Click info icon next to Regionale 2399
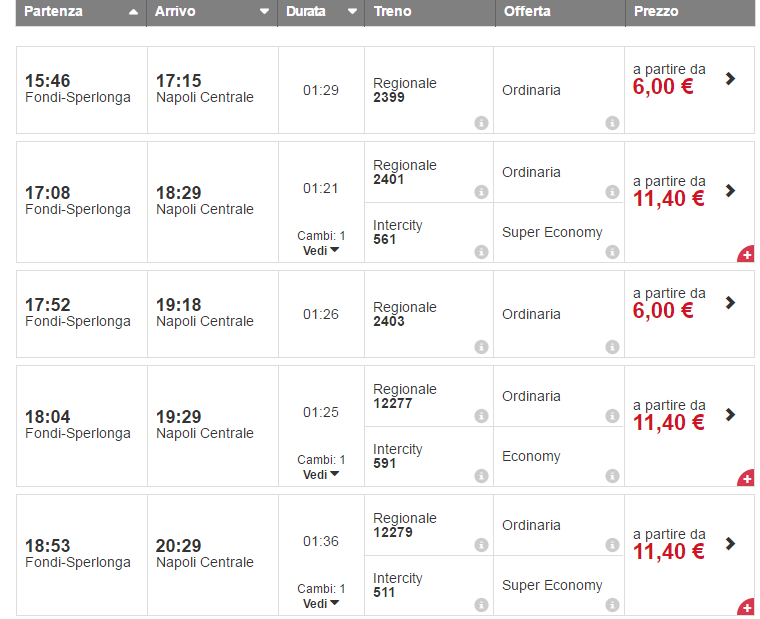Image resolution: width=760 pixels, height=619 pixels. (x=481, y=123)
